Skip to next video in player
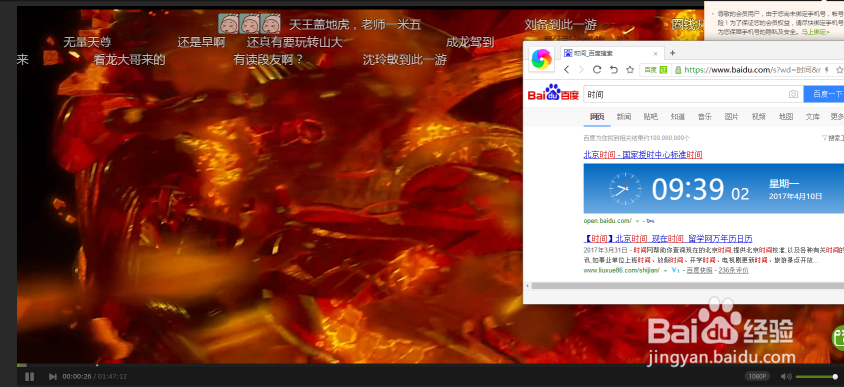The image size is (844, 387). pyautogui.click(x=53, y=376)
